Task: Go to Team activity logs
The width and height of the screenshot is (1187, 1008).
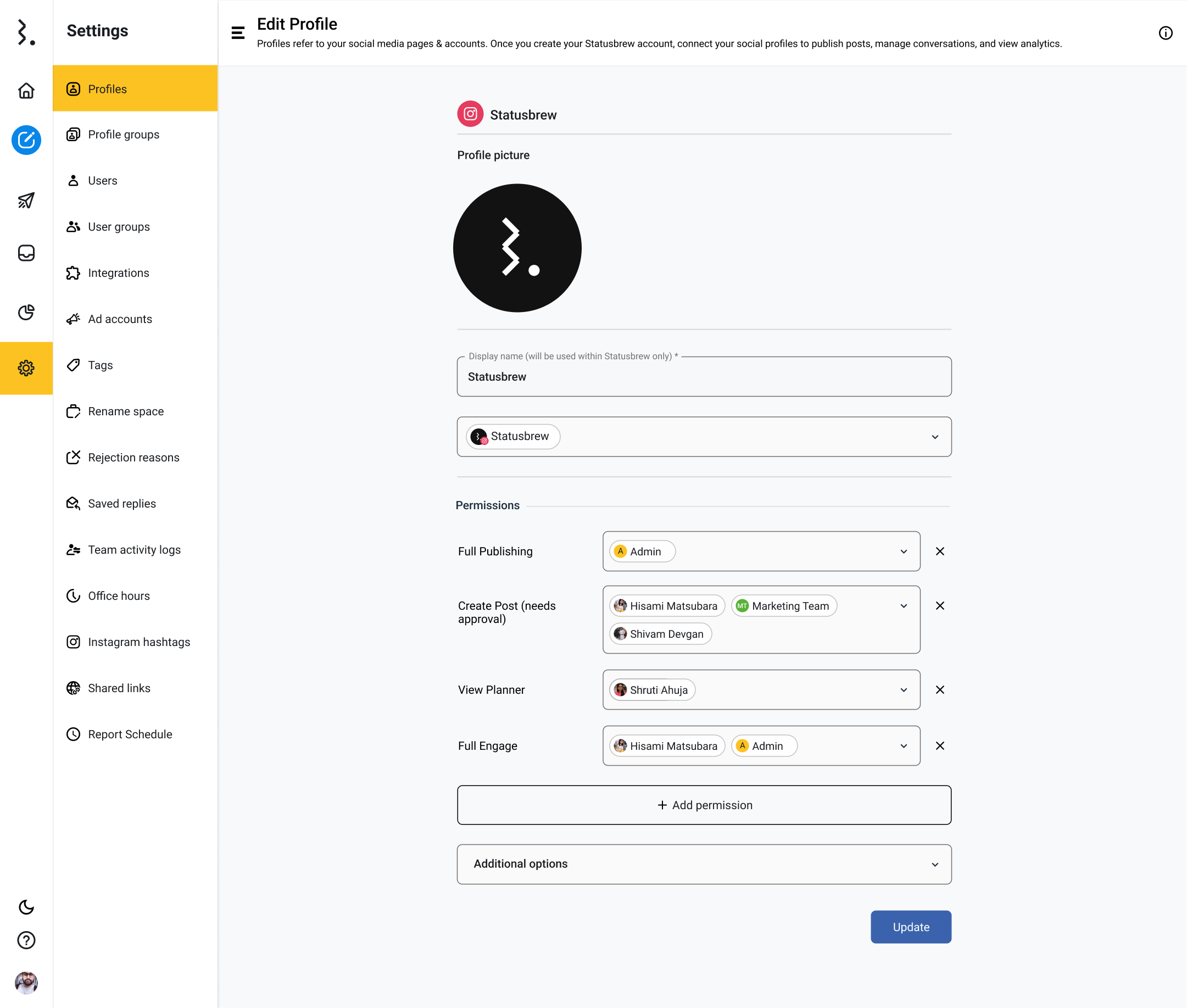Action: pos(133,550)
